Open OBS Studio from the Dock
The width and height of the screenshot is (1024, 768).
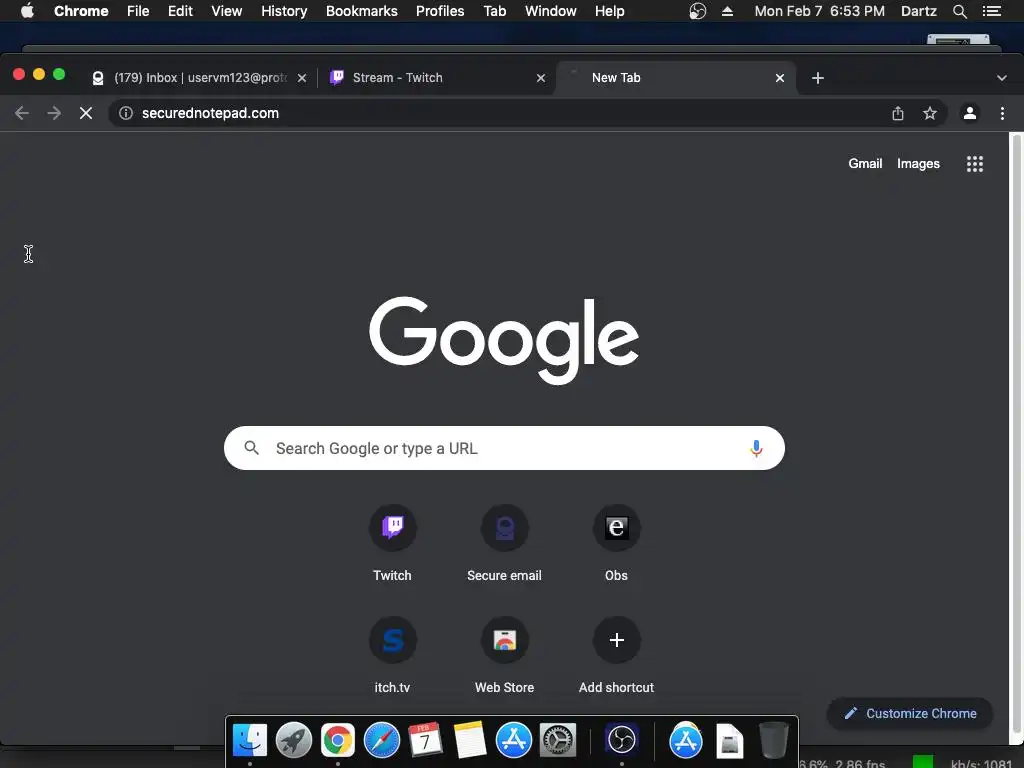[x=621, y=741]
